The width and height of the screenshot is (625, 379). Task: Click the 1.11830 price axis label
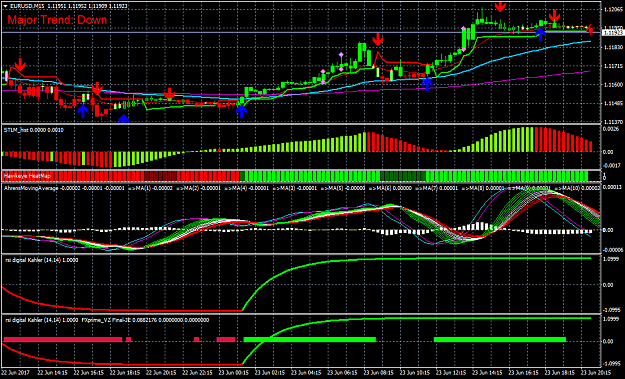(x=613, y=47)
